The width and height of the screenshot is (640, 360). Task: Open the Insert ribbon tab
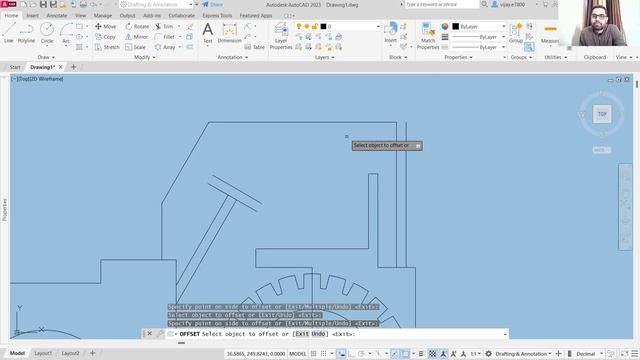[32, 16]
